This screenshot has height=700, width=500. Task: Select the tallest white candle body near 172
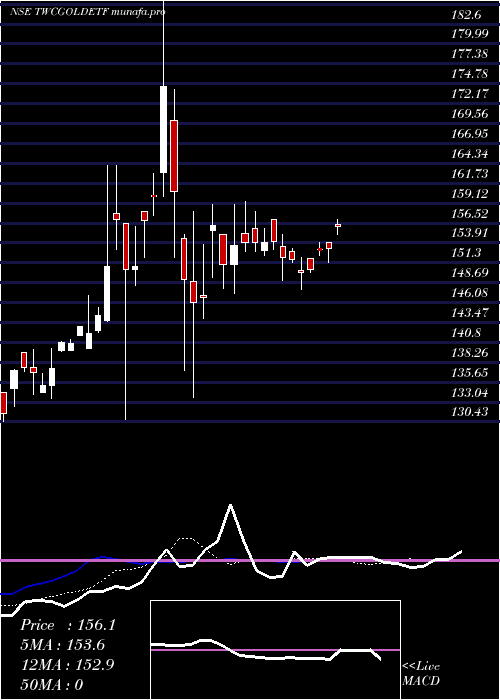click(x=163, y=129)
